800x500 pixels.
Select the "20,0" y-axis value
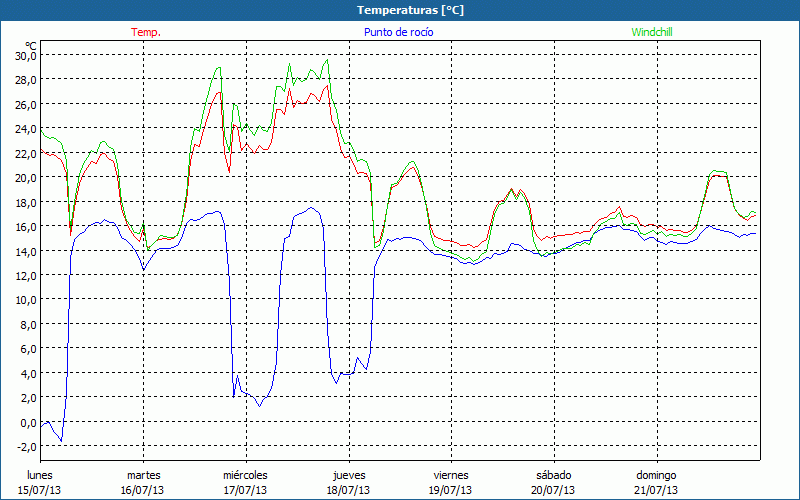tap(25, 177)
